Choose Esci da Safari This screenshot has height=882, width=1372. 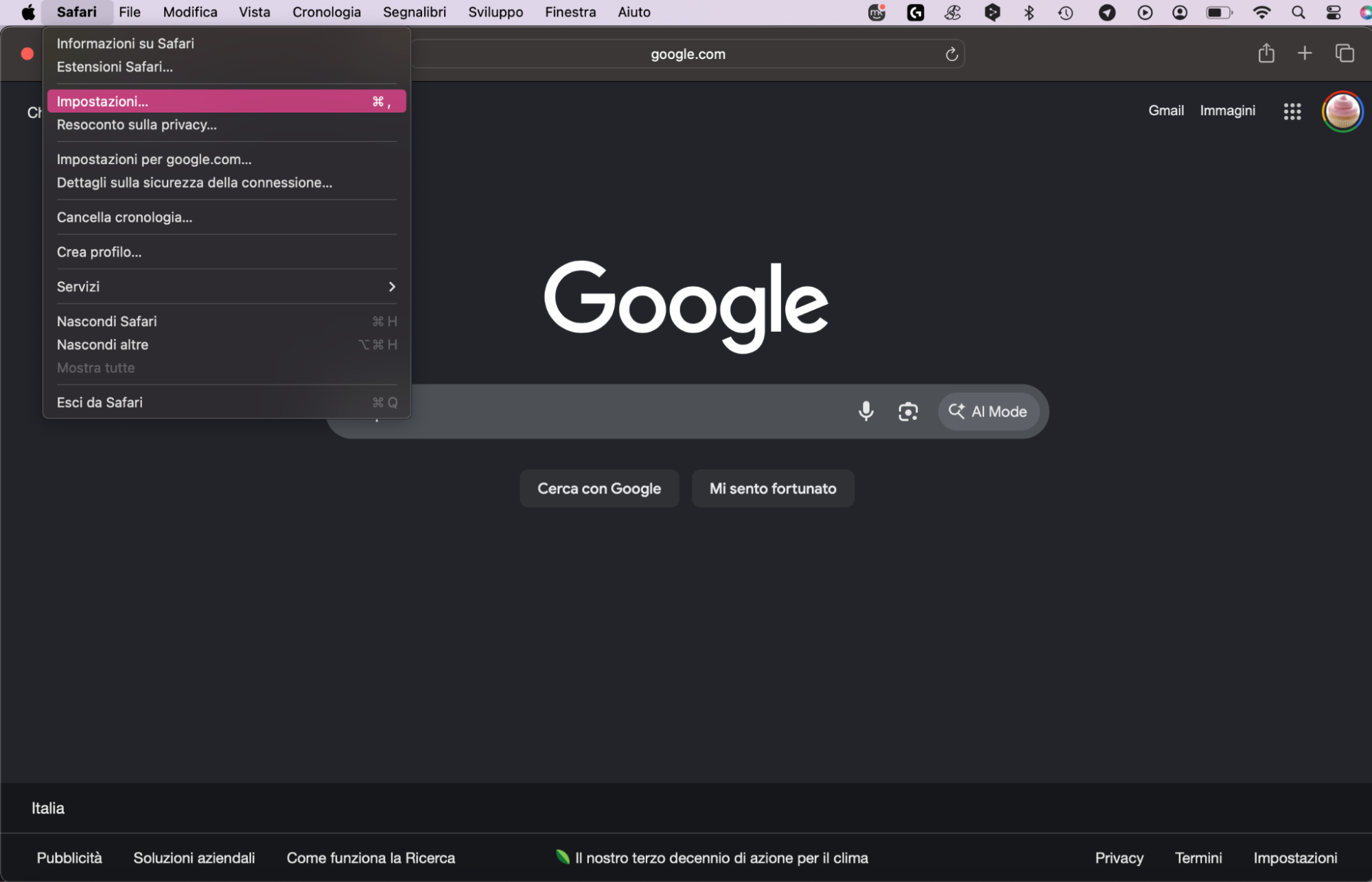point(226,402)
